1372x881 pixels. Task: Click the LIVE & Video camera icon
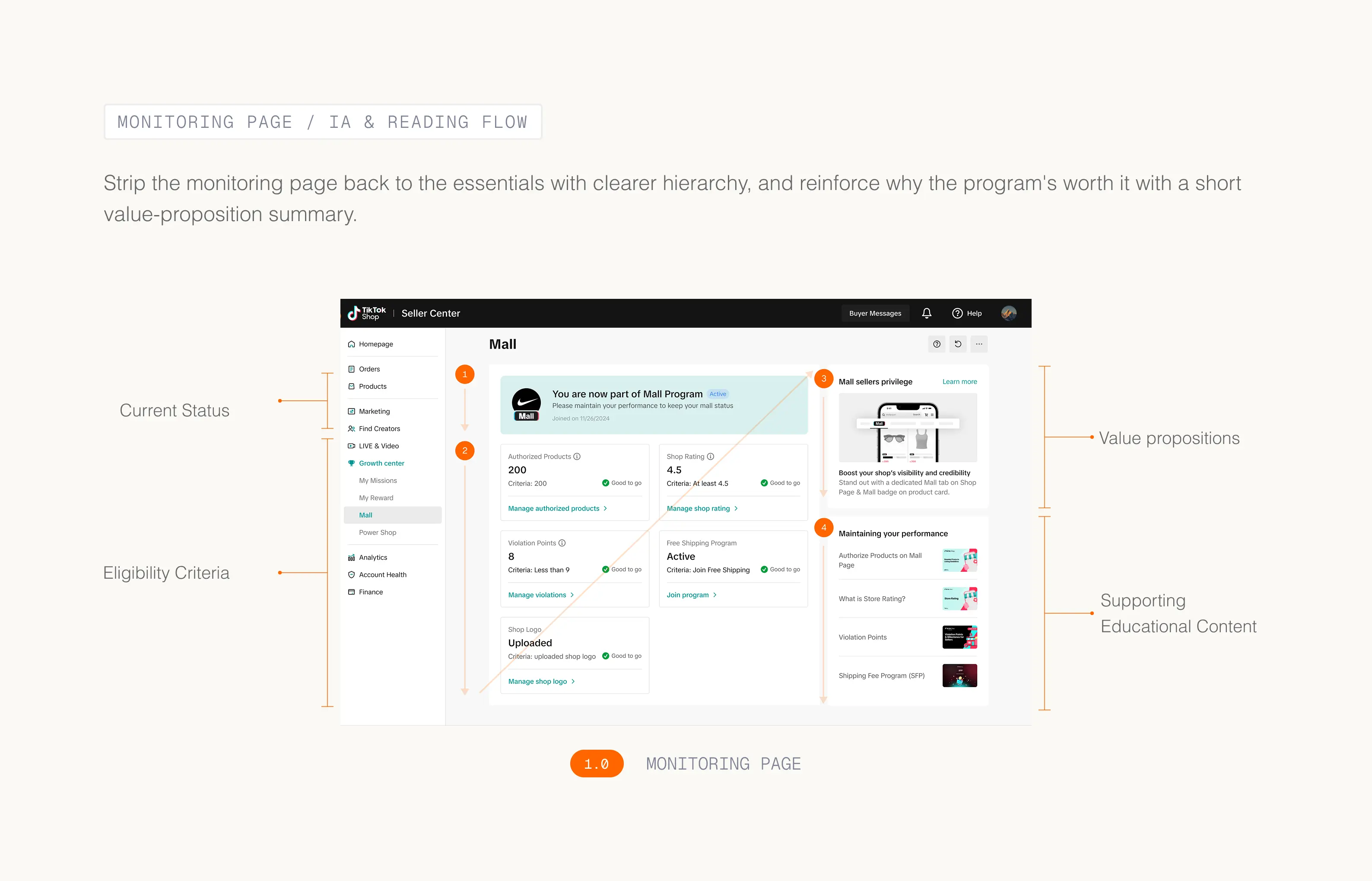(x=351, y=446)
